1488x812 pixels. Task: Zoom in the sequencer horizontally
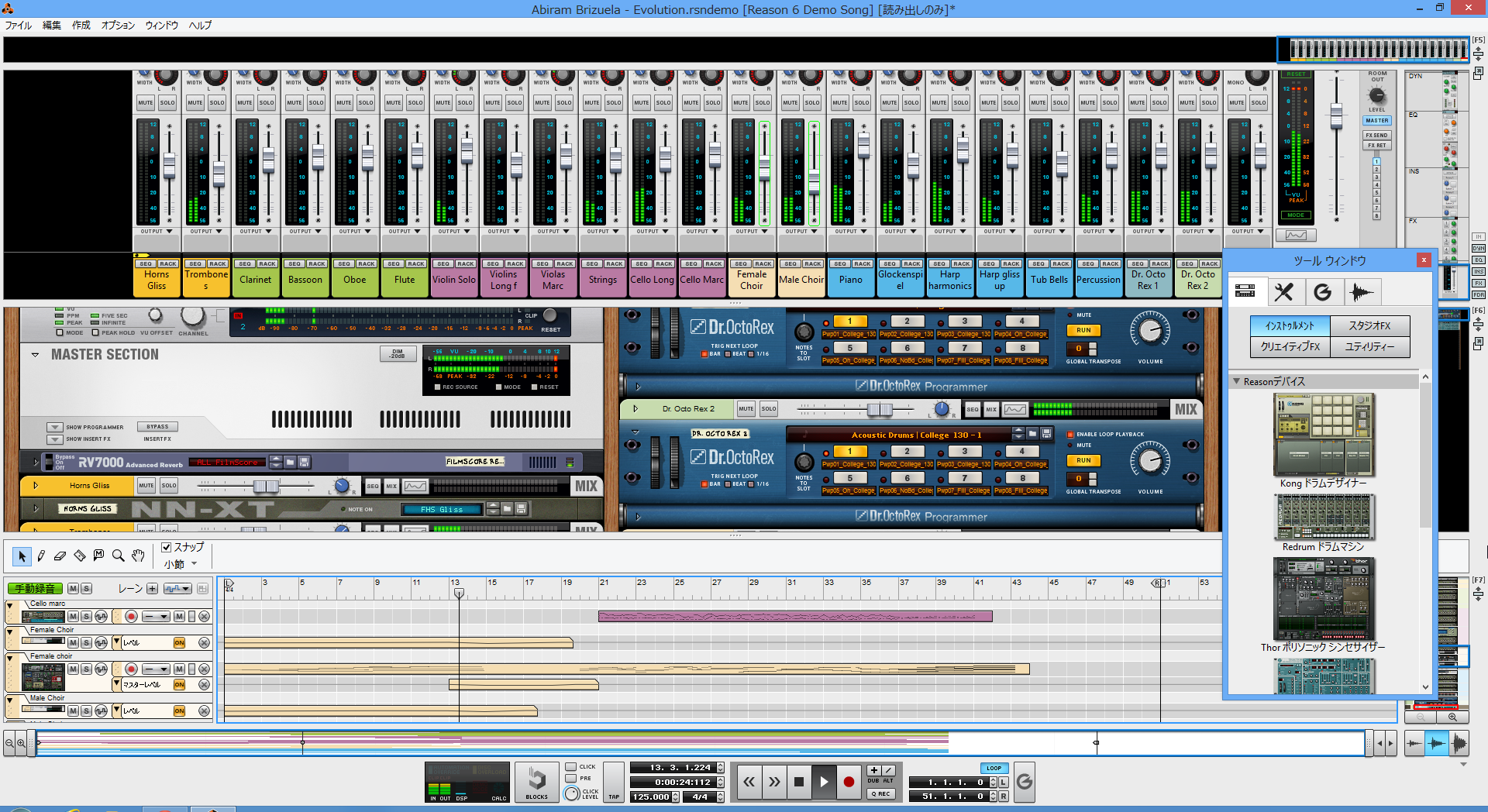(21, 743)
